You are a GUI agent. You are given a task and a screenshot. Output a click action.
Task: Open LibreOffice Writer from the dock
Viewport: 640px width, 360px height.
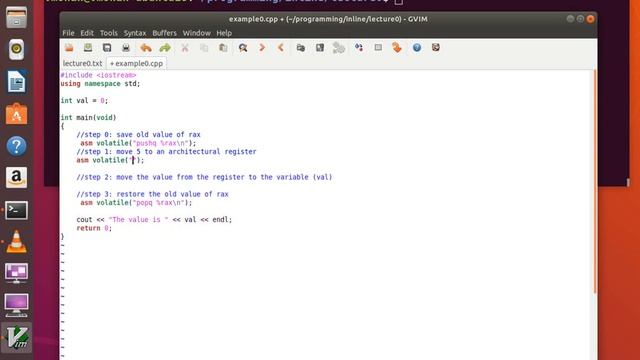point(16,81)
